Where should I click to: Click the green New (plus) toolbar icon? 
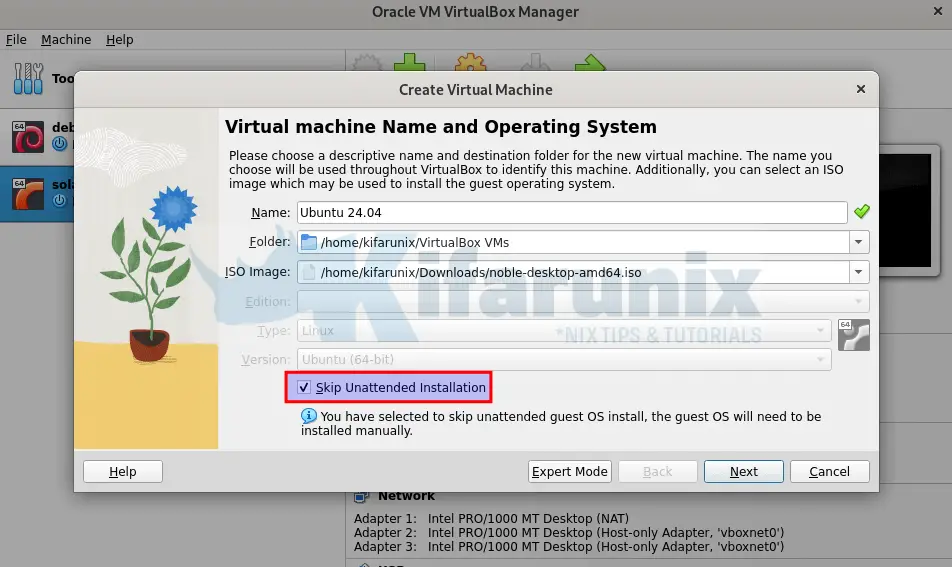[410, 63]
